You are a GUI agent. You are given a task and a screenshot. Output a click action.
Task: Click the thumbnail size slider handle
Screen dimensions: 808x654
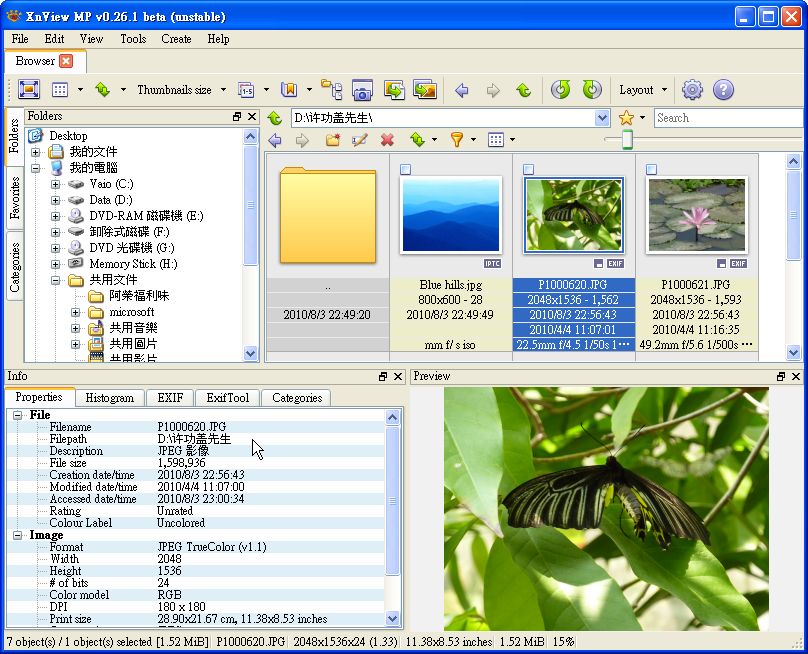tap(627, 139)
